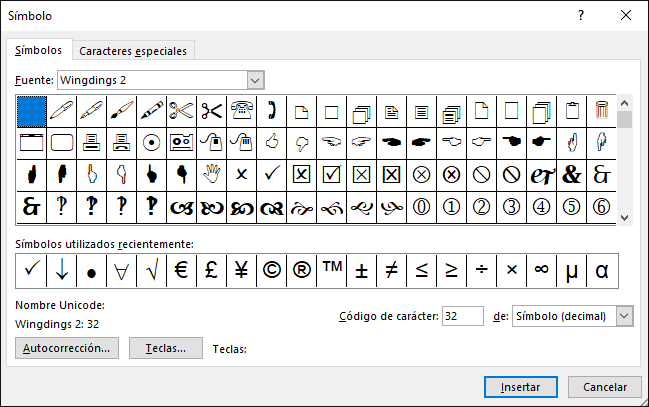Click the Código de carácter field
Screen dimensions: 649x407
pos(462,316)
